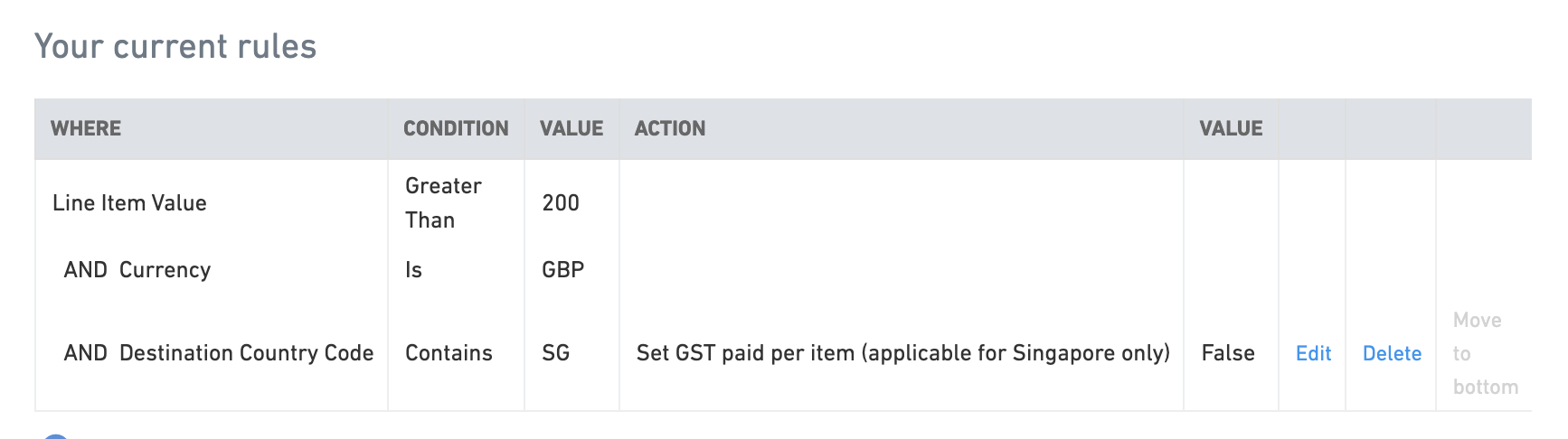Click the False action value
The image size is (1568, 439).
[1227, 353]
